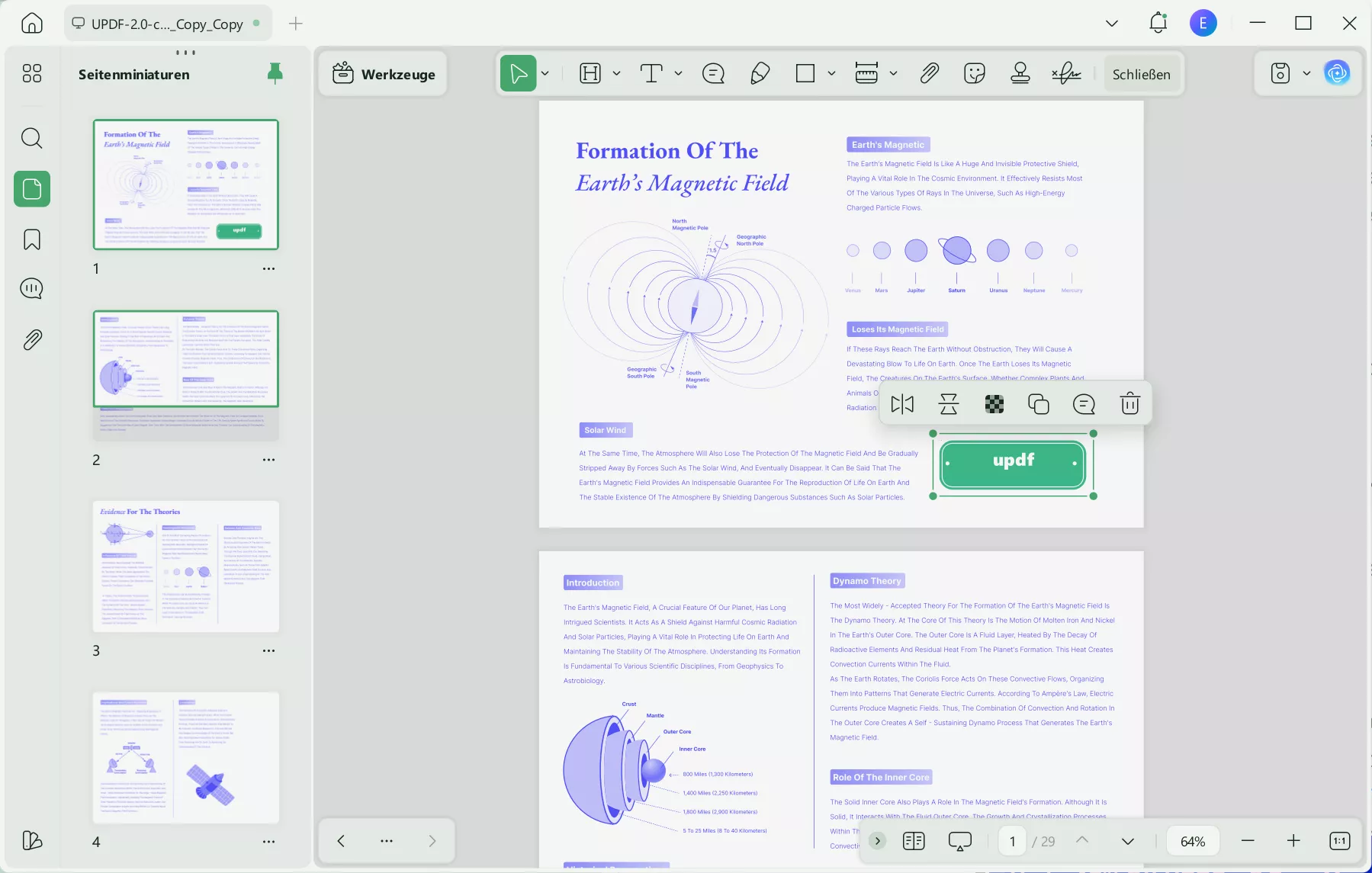Select page 3 thumbnail
This screenshot has width=1372, height=873.
pos(186,566)
